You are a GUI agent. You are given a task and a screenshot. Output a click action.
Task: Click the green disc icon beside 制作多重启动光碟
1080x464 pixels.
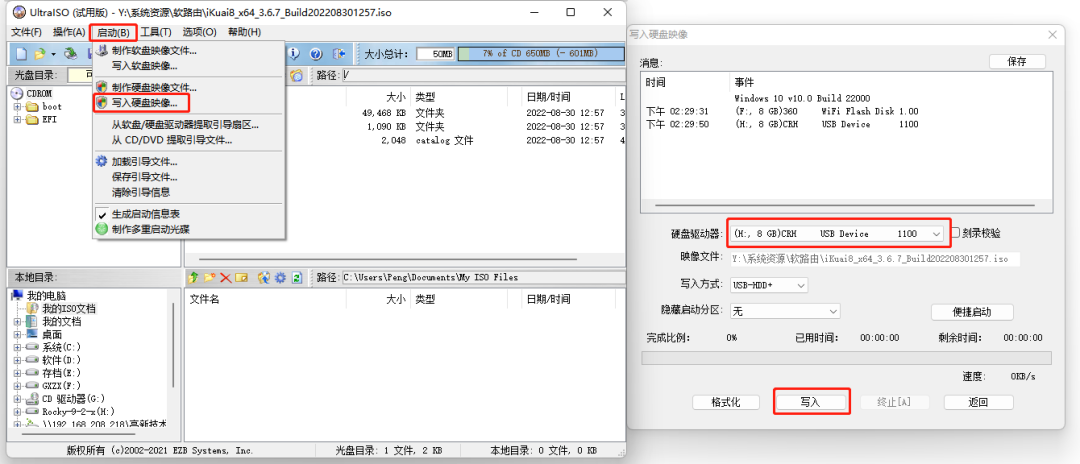(102, 229)
